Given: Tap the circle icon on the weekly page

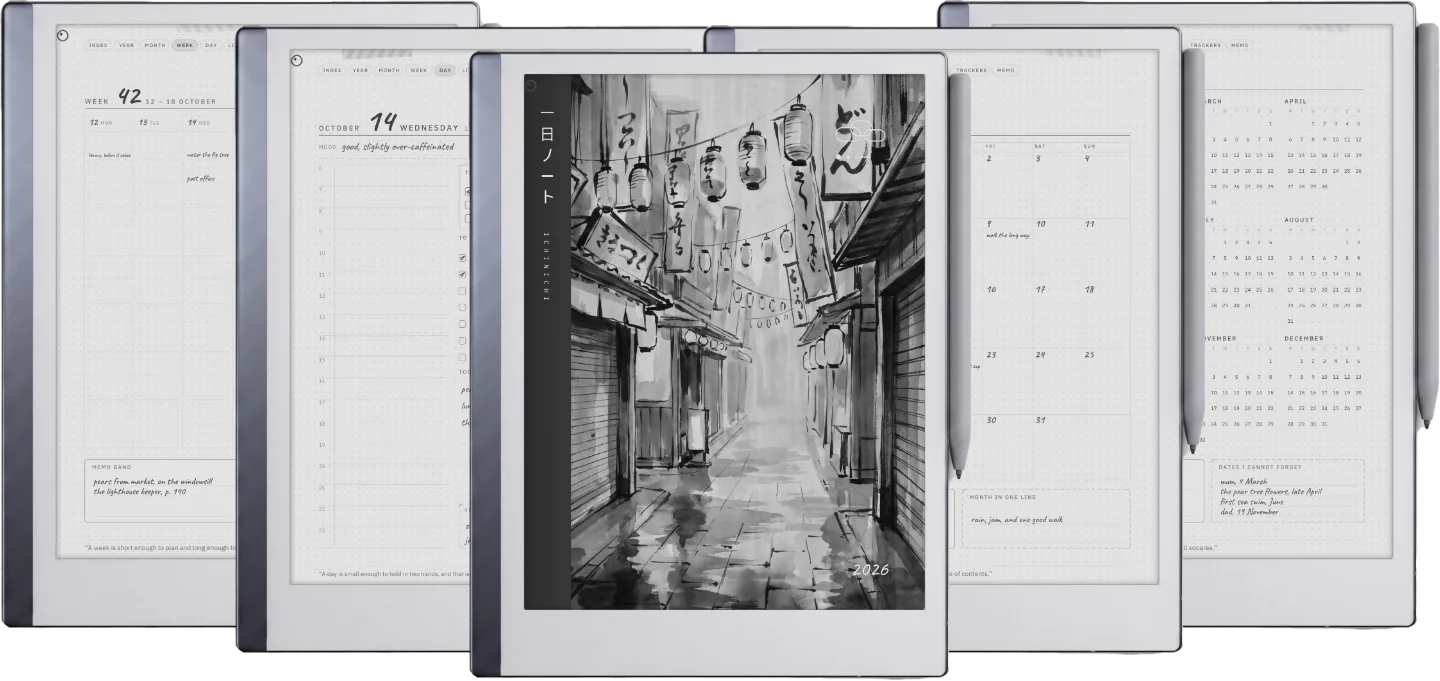Looking at the screenshot, I should (64, 36).
